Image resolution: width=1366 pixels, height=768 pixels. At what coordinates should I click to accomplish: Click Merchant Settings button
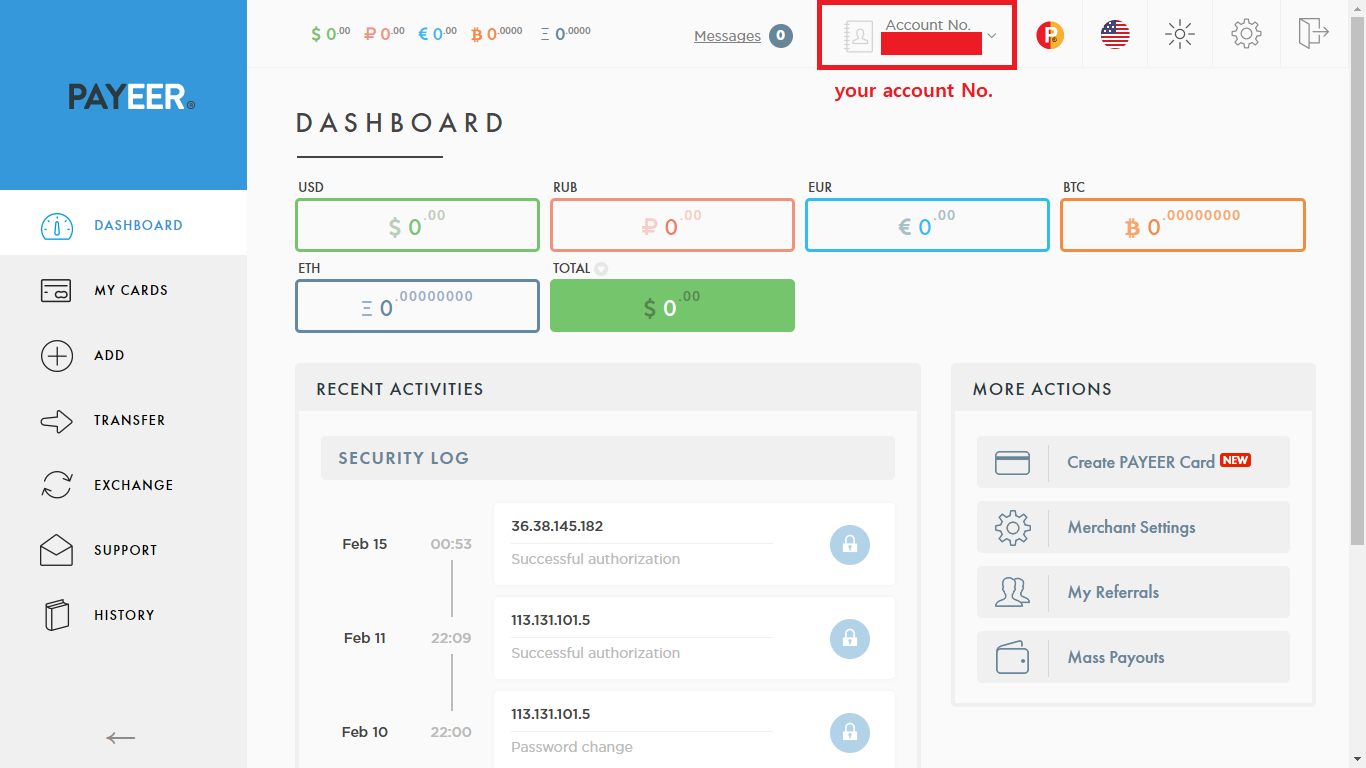point(1133,527)
